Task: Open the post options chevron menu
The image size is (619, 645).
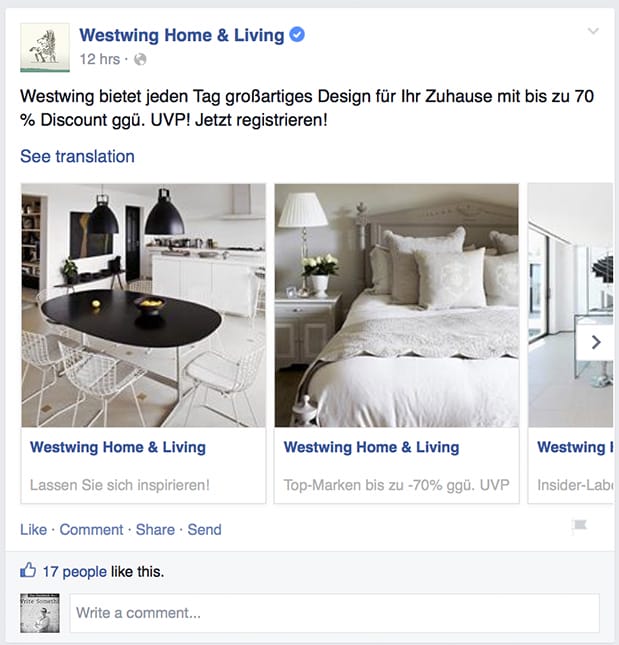Action: pyautogui.click(x=593, y=31)
